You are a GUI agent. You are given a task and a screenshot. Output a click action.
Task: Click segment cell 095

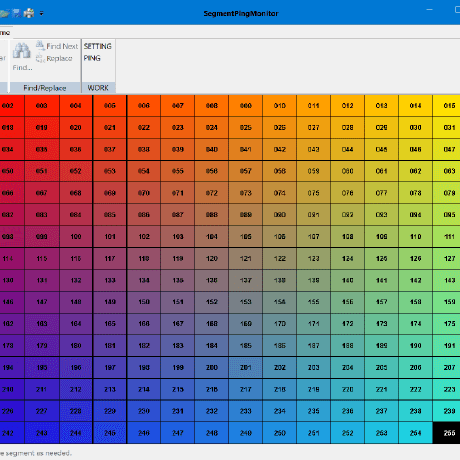point(446,215)
